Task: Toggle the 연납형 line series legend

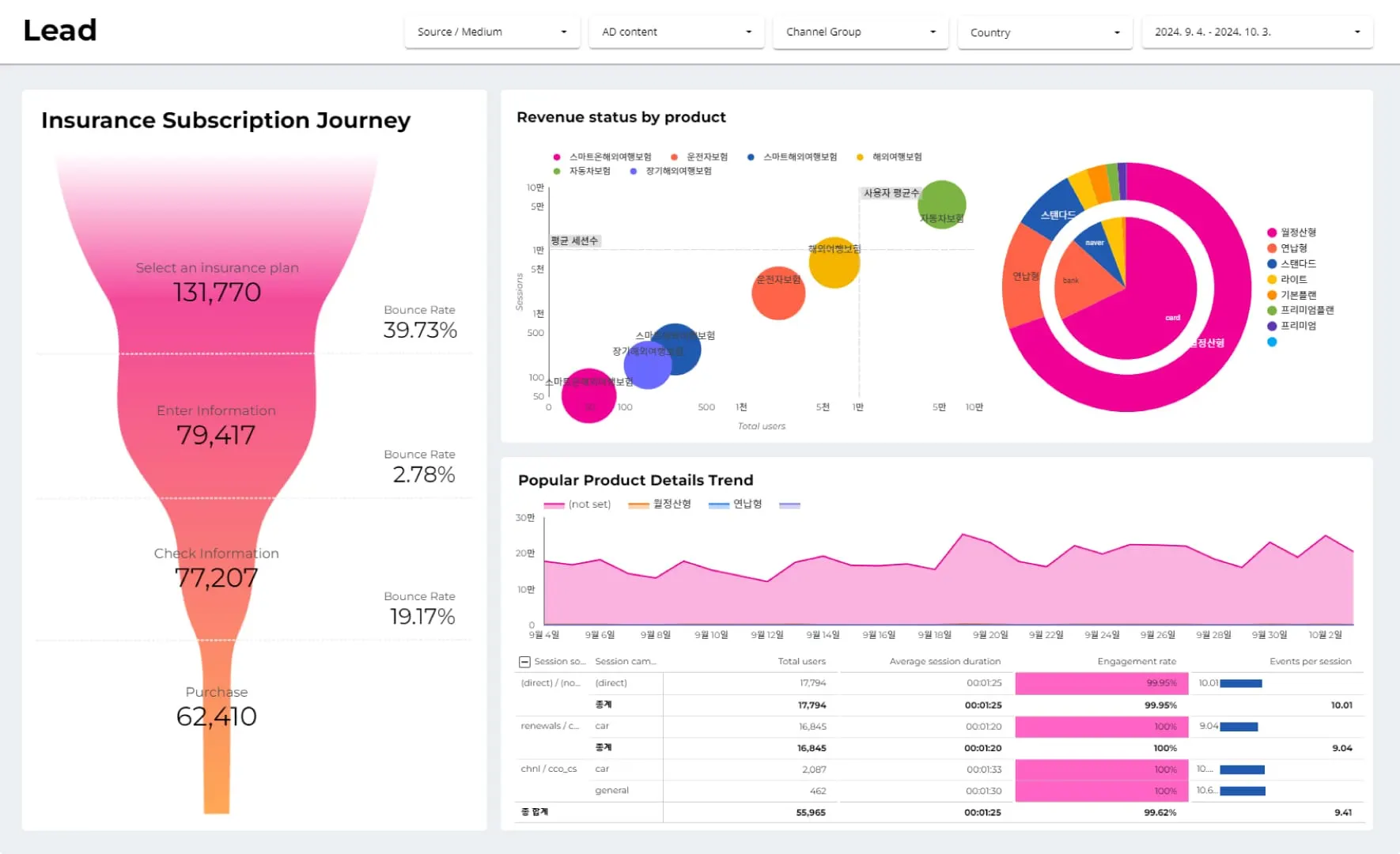Action: click(x=736, y=504)
